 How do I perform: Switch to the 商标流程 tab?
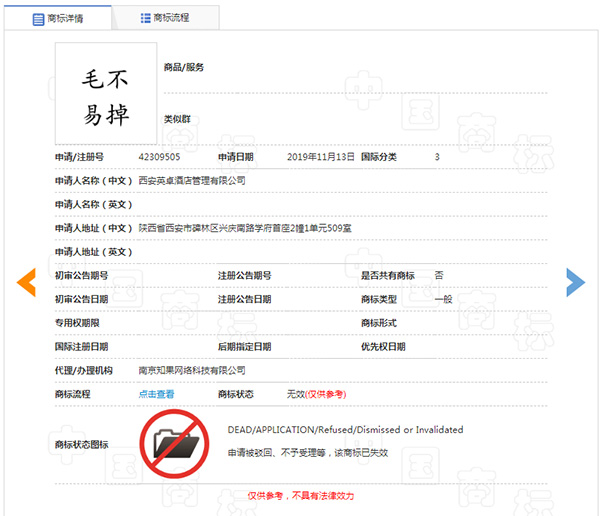tap(165, 18)
